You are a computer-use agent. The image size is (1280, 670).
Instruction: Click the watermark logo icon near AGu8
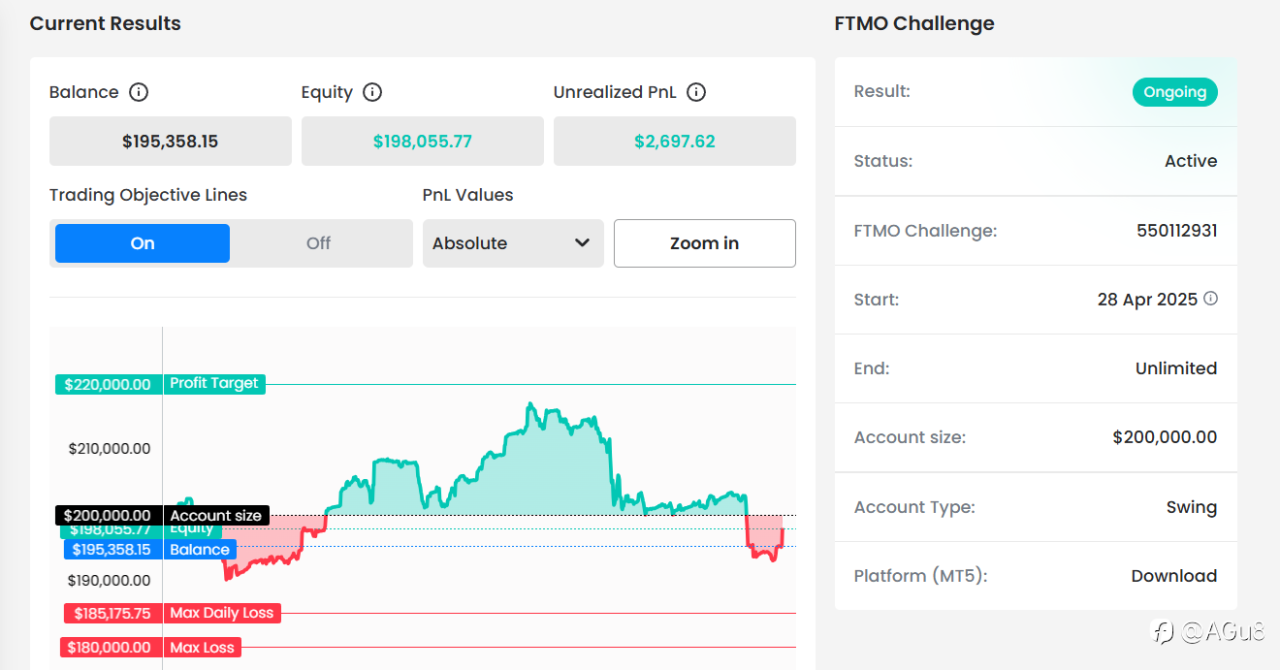point(1163,631)
